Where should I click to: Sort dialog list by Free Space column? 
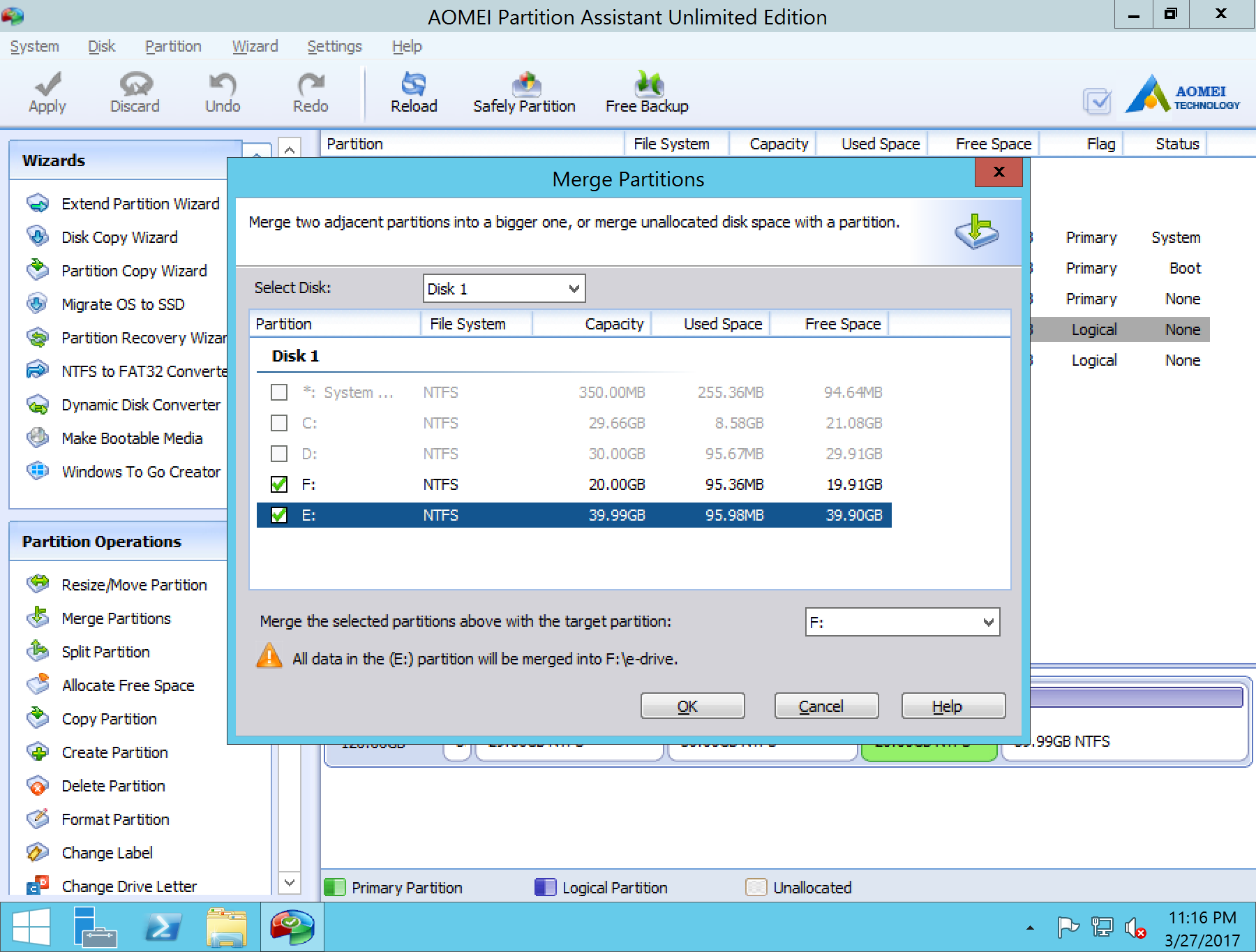click(829, 324)
